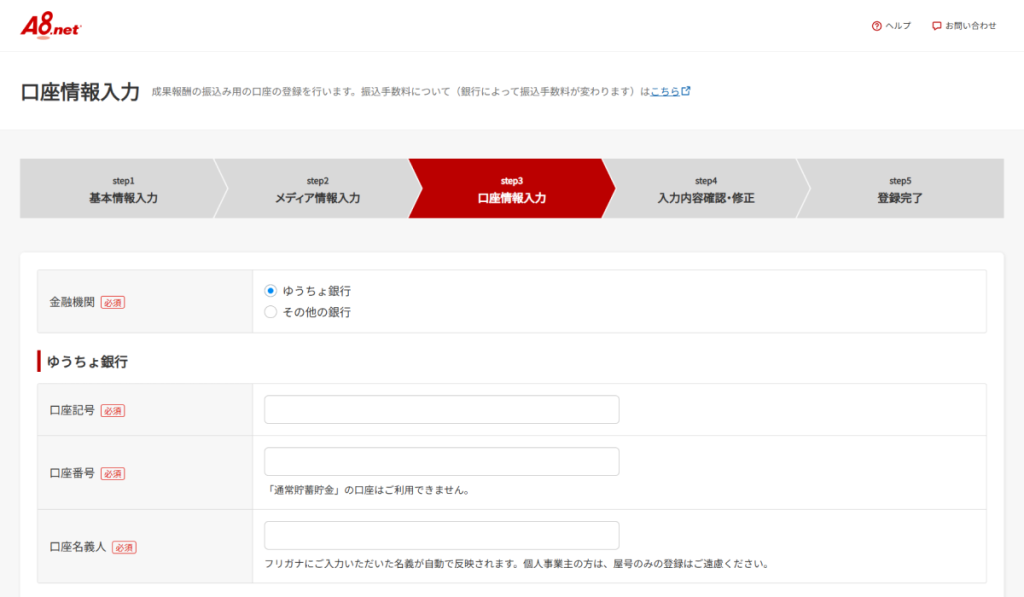Click the 口座名義人 field label
Image resolution: width=1024 pixels, height=597 pixels.
click(78, 547)
